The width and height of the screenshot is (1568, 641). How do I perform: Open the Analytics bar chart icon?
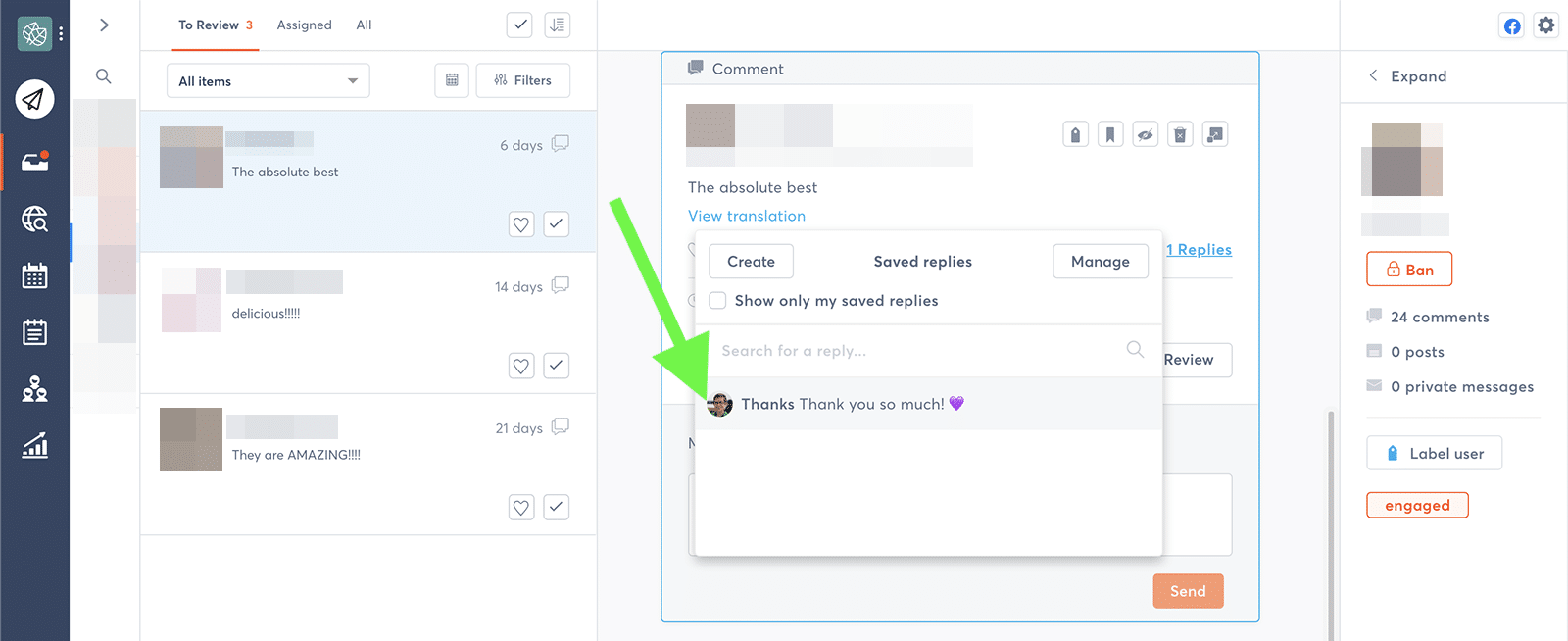point(34,446)
